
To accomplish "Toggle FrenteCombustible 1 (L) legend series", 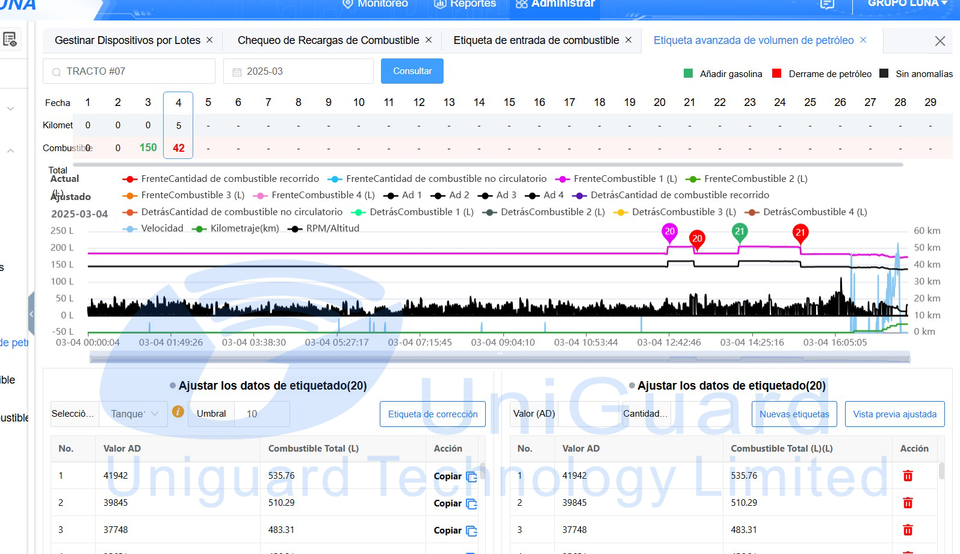I will (616, 179).
